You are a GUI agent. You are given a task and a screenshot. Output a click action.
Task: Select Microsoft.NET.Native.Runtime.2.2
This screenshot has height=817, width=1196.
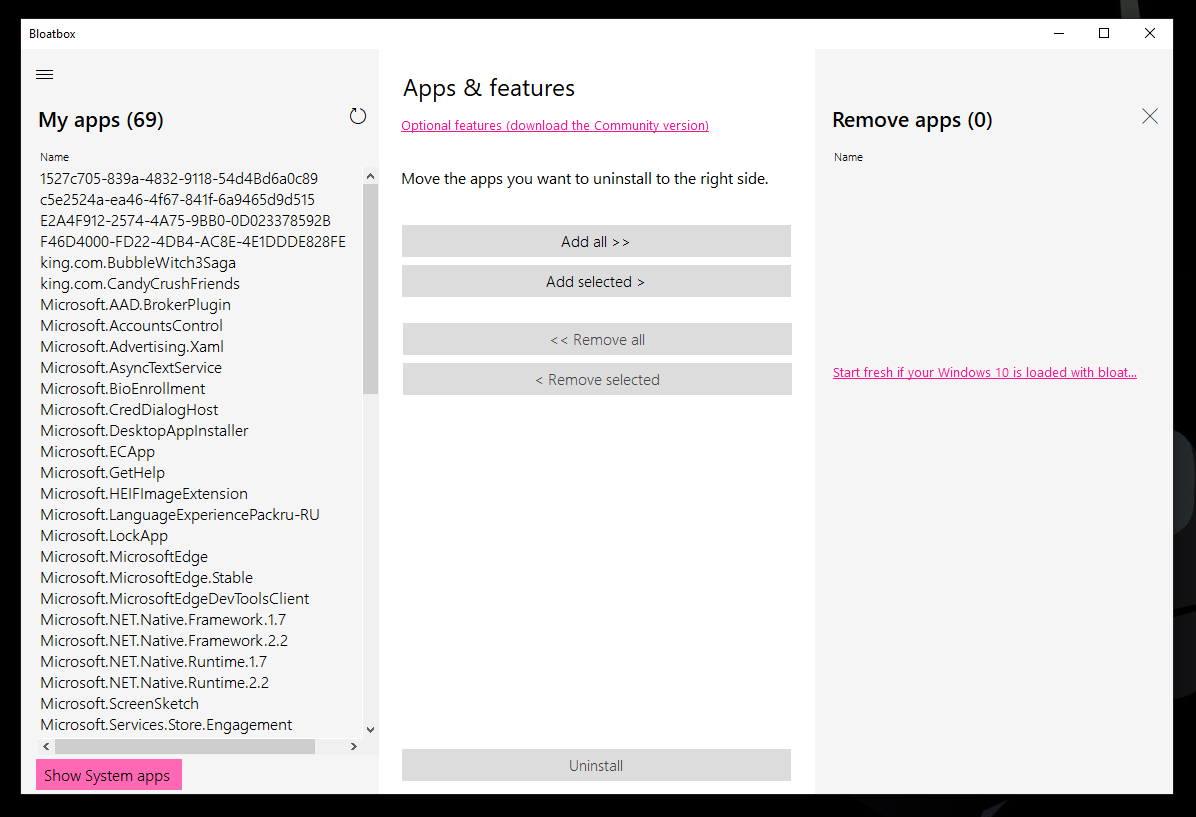click(x=155, y=683)
